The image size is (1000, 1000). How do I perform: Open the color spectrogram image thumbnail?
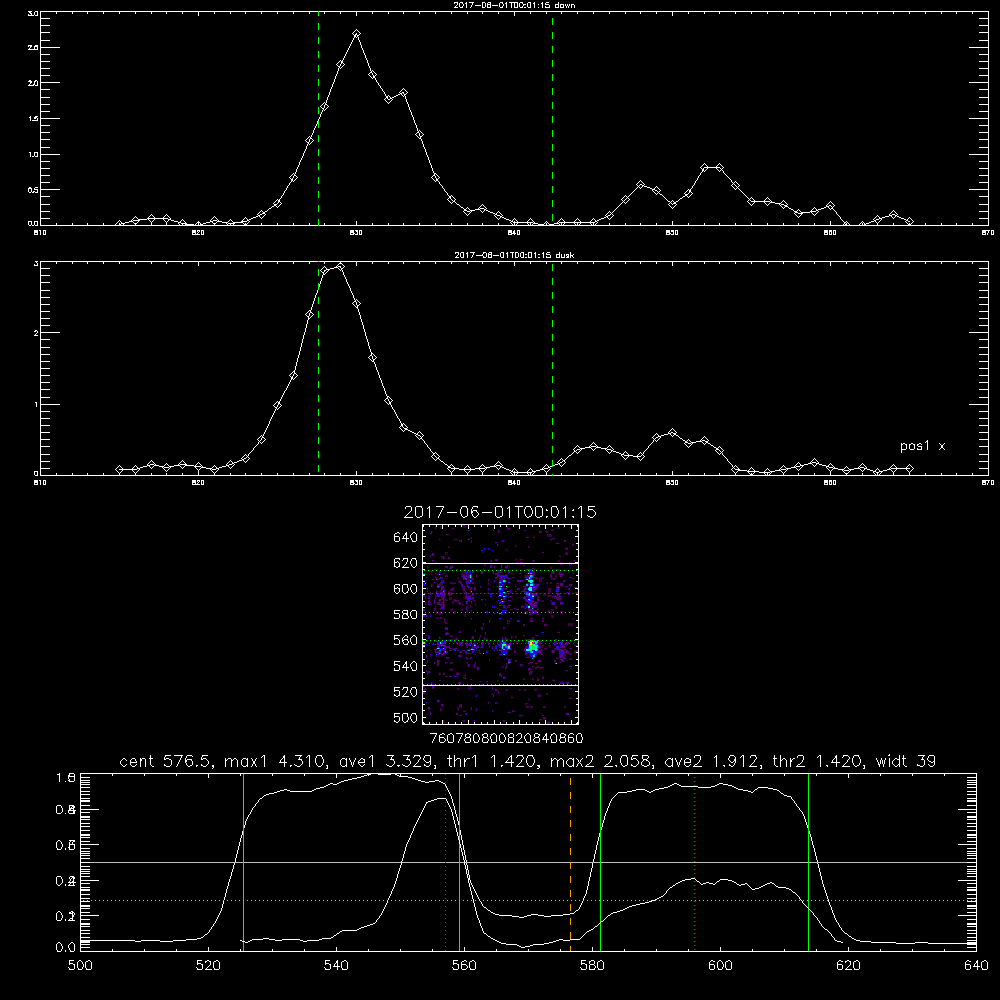click(501, 624)
